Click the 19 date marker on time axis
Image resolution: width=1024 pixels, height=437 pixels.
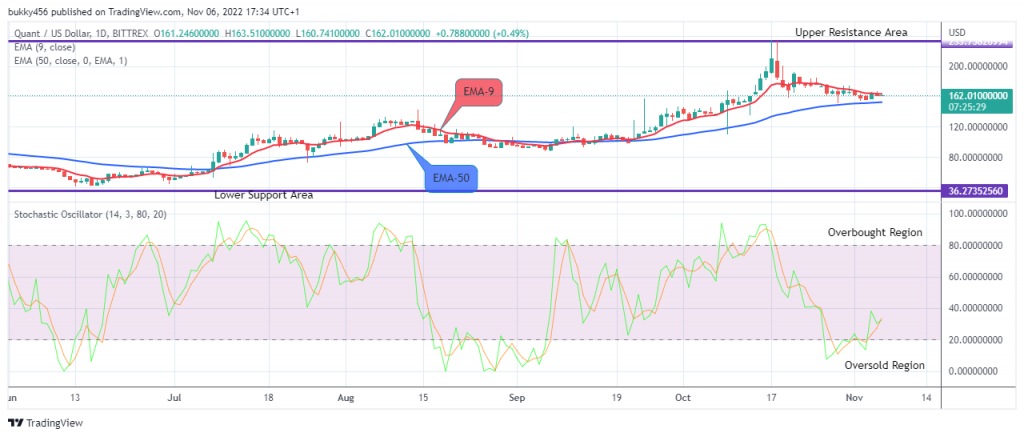point(618,397)
